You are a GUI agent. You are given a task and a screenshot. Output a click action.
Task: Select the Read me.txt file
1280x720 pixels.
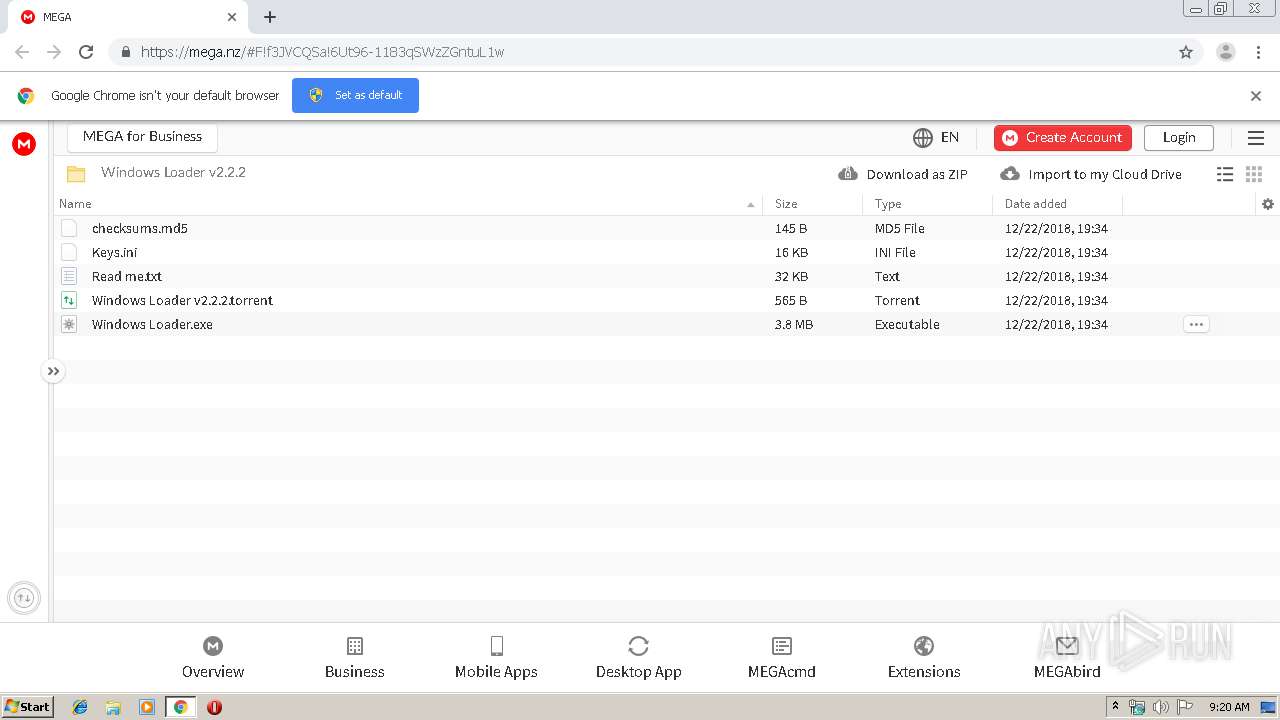[667, 276]
